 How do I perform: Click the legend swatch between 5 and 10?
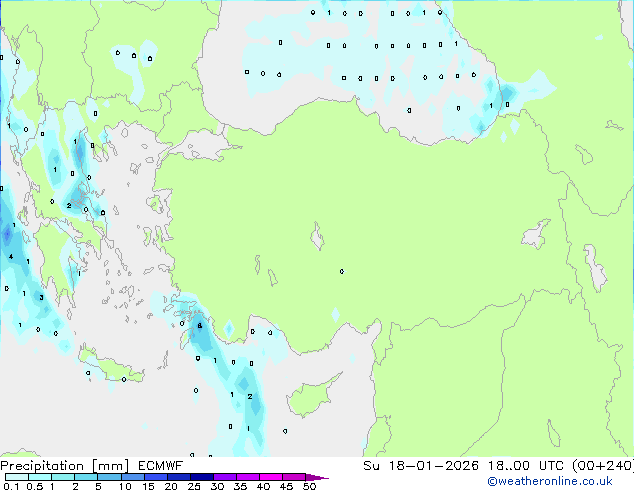coord(109,477)
